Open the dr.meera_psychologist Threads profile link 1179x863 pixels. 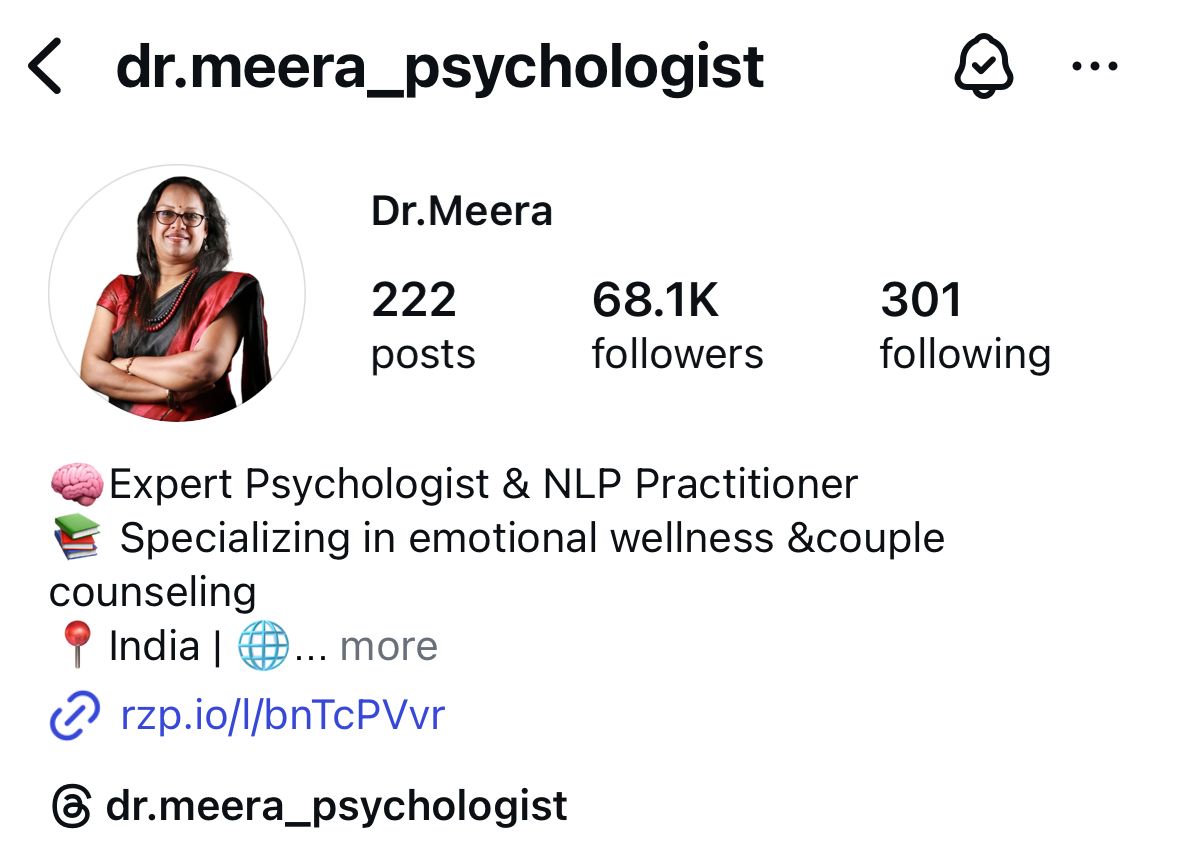coord(336,807)
